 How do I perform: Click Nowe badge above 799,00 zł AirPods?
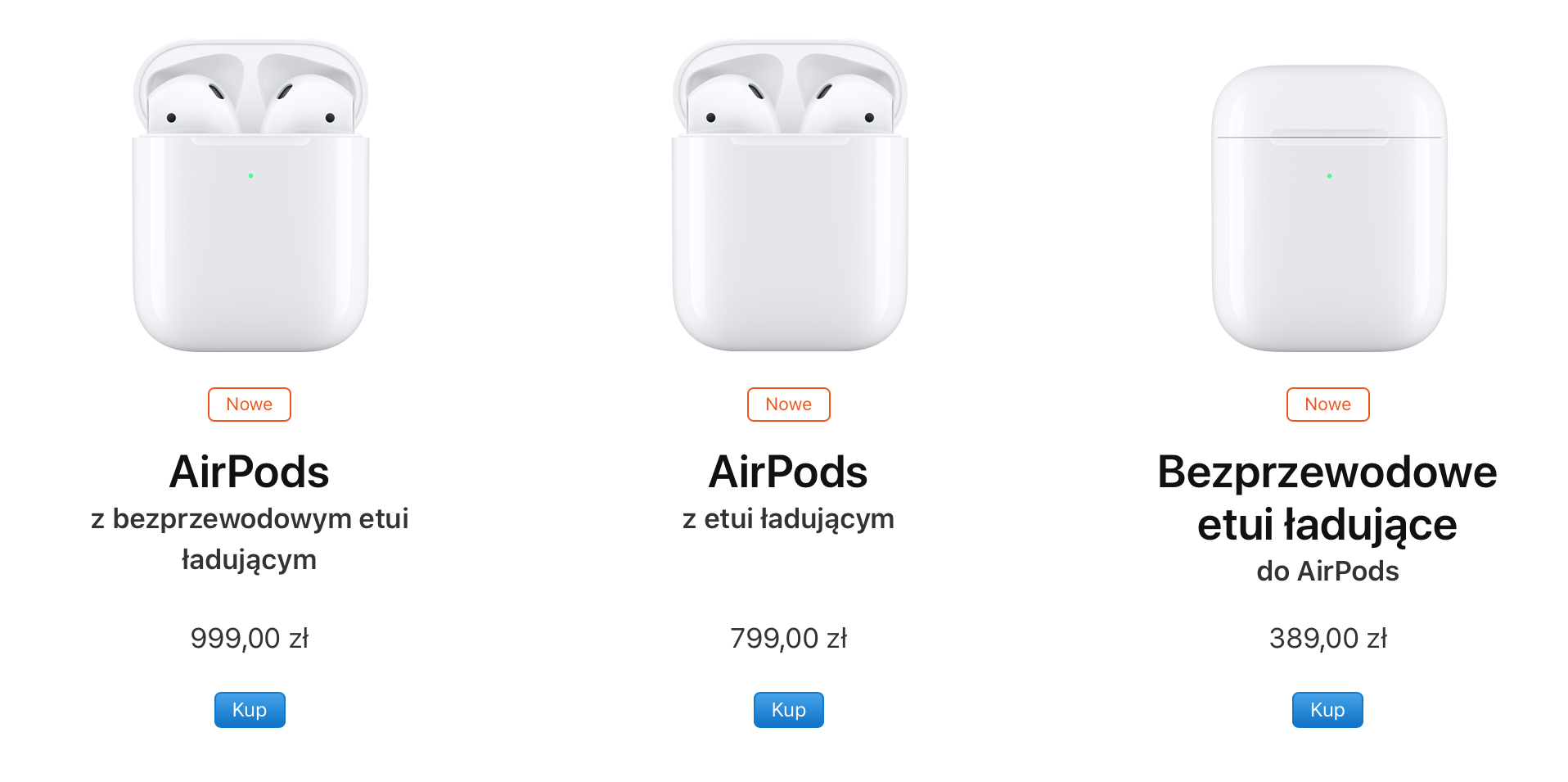[x=789, y=405]
